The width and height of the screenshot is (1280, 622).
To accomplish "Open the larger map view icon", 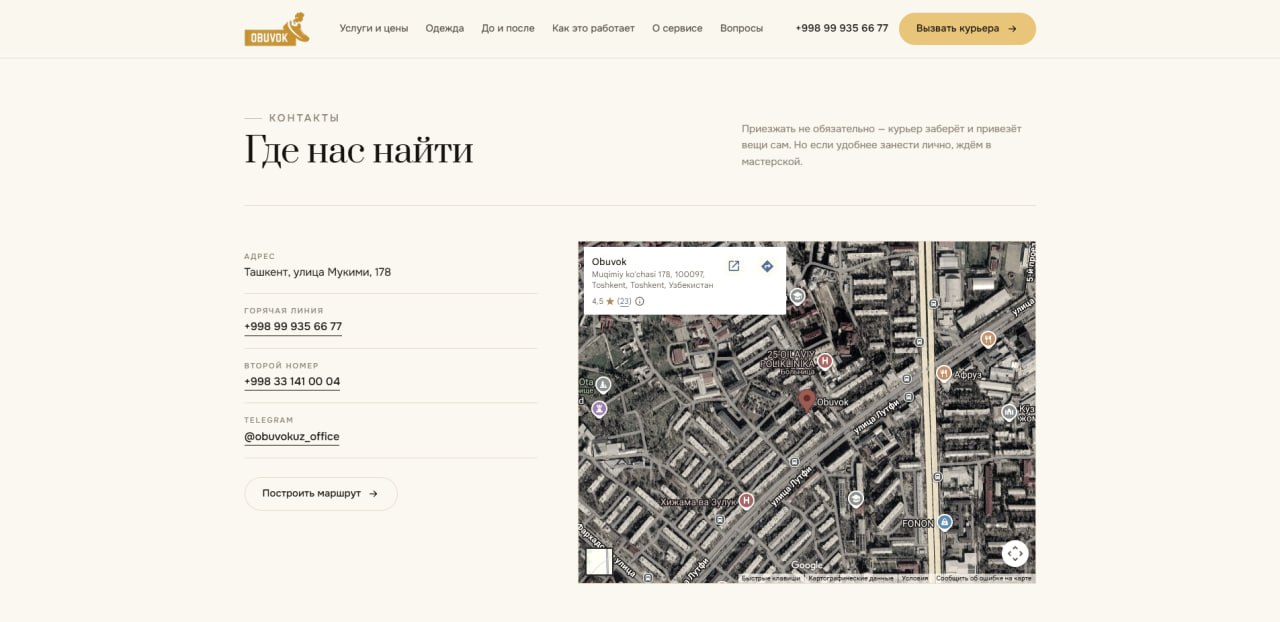I will (733, 266).
